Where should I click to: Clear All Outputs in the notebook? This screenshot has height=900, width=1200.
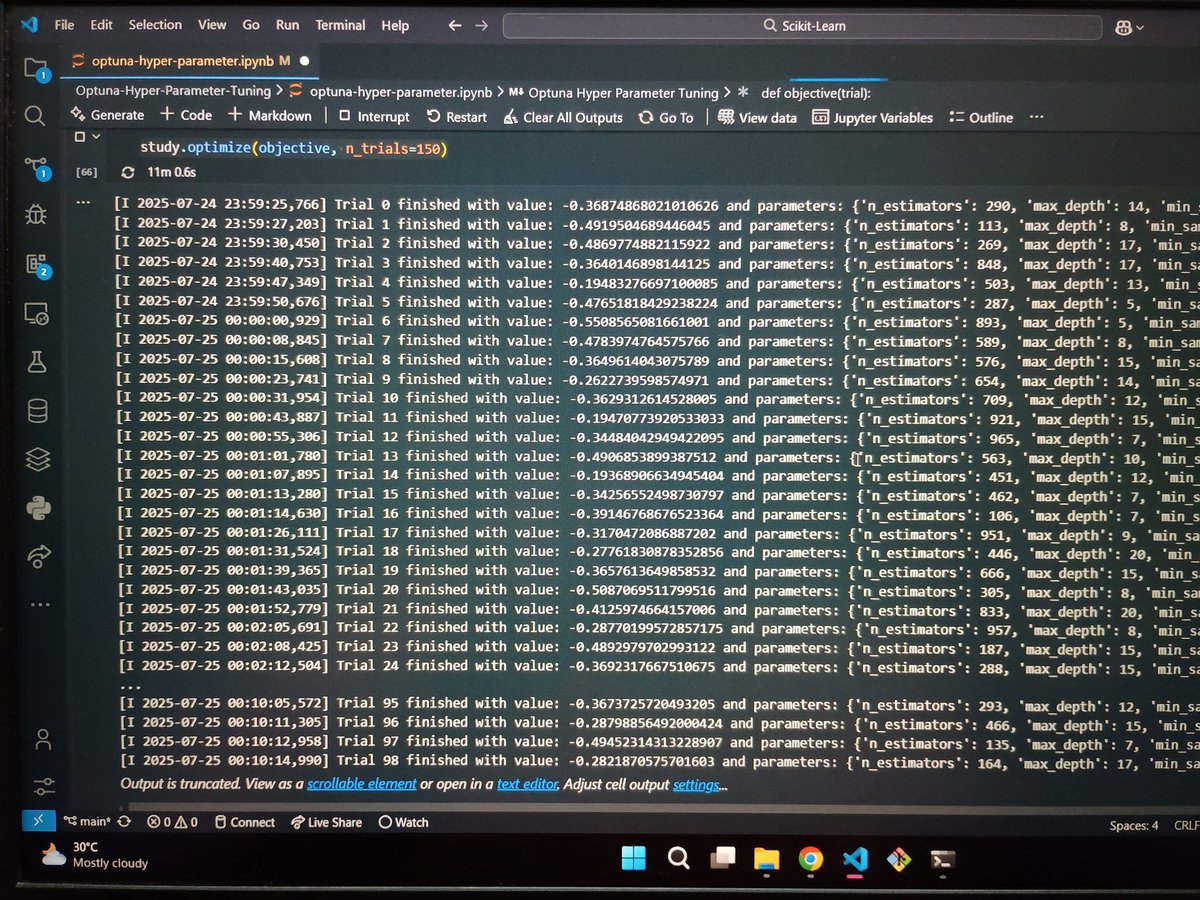click(563, 117)
